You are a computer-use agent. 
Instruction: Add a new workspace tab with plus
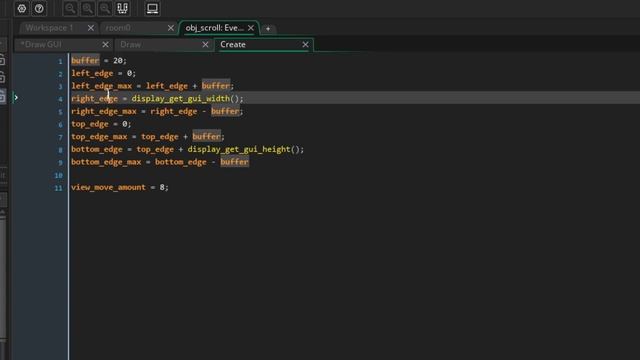pos(268,29)
